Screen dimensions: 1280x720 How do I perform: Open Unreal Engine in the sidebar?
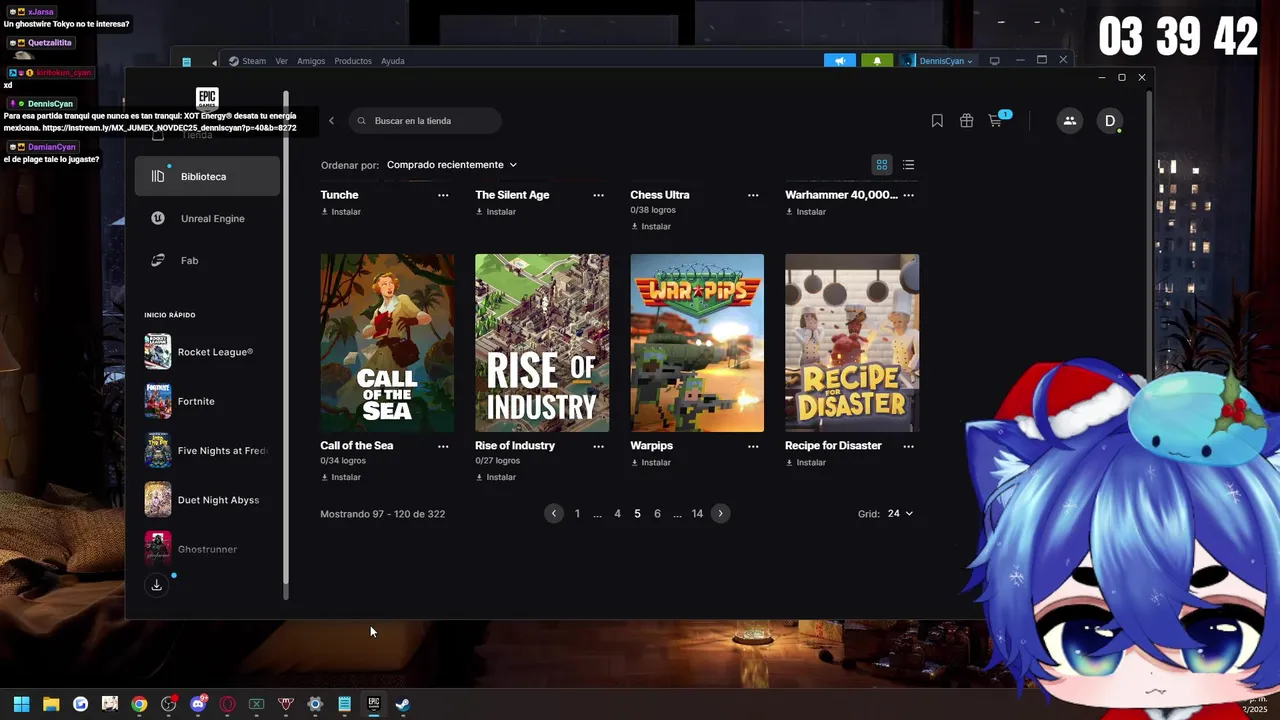207,218
